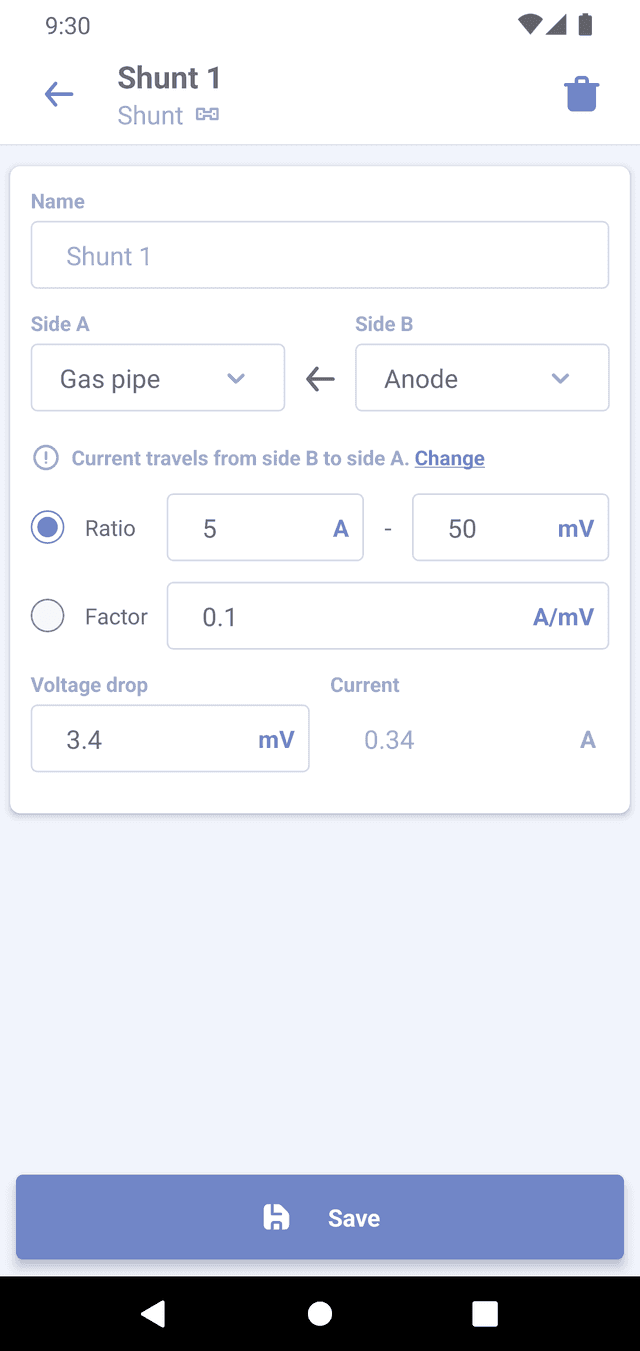Save the shunt settings

tap(320, 1217)
